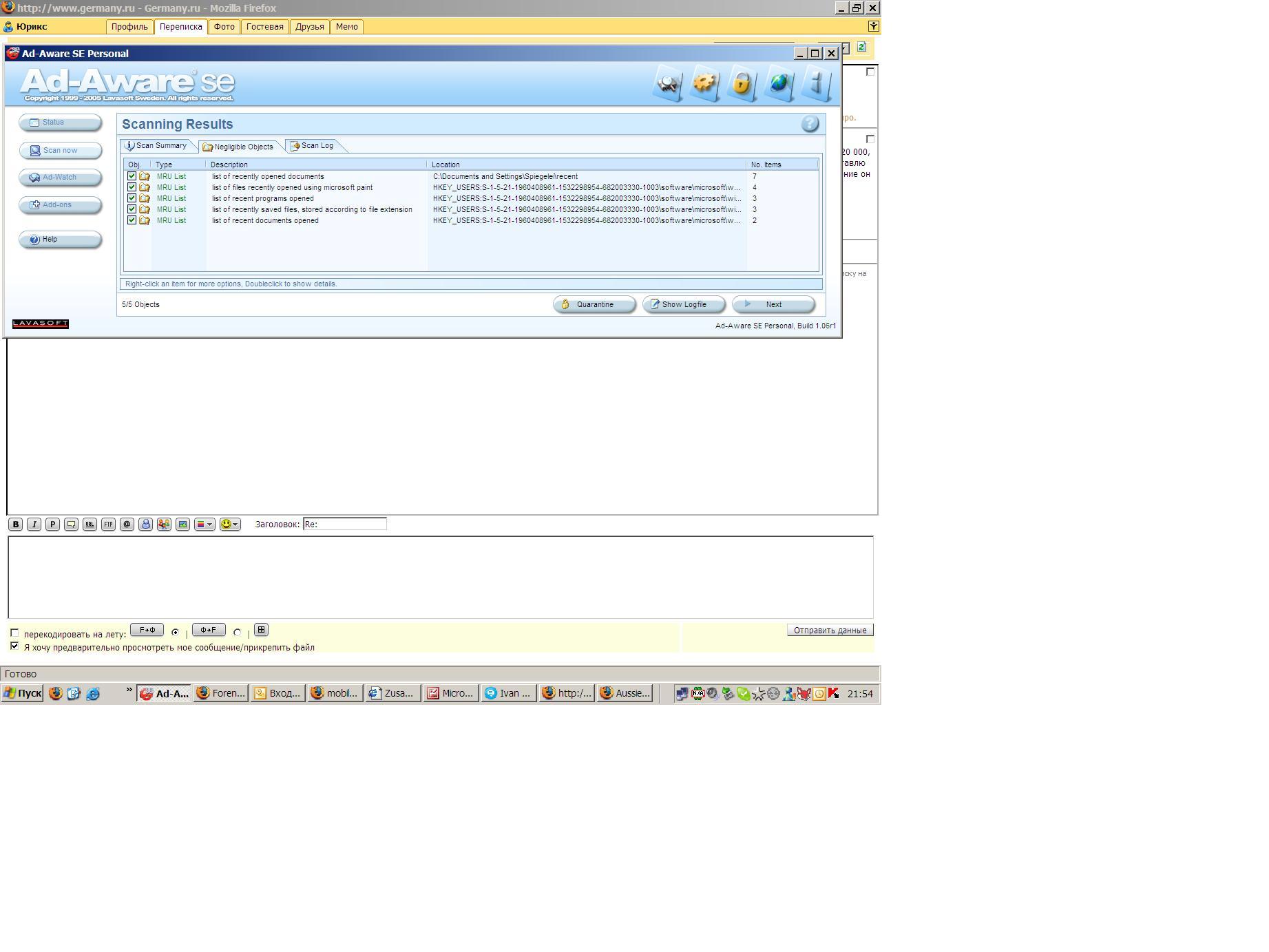Screen dimensions: 1269x952
Task: Insert an FTP link via FTP icon
Action: coord(108,525)
